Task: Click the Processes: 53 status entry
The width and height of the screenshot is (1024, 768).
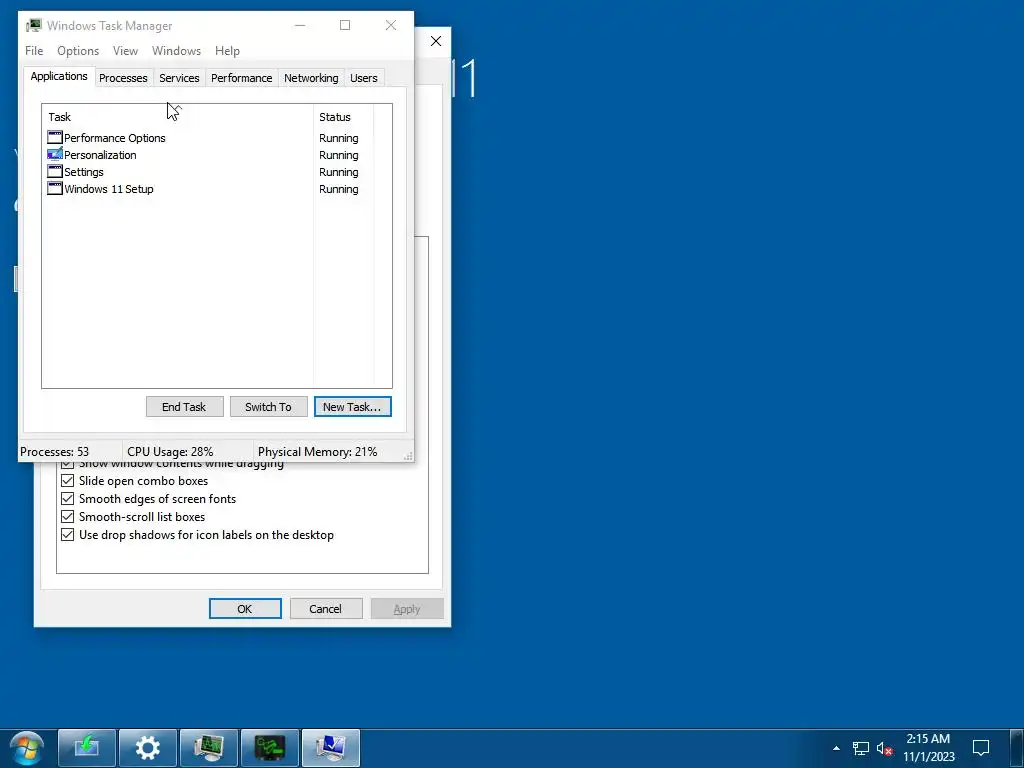Action: coord(70,451)
